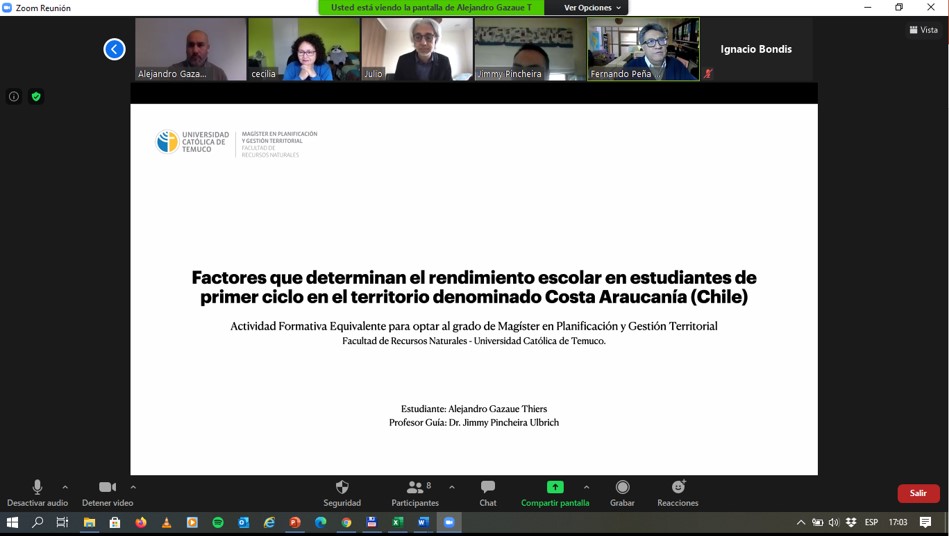Open Task View in the taskbar
Screen dimensions: 949x536
[x=62, y=522]
